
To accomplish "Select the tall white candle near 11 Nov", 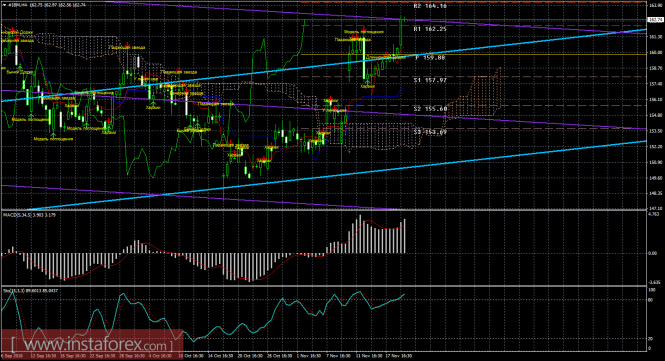I will pos(364,59).
